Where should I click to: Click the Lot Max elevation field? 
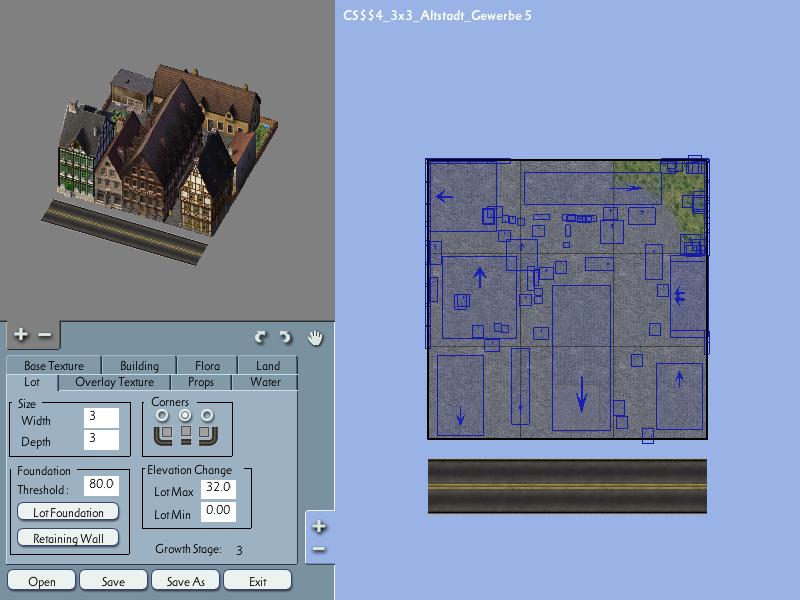click(218, 488)
